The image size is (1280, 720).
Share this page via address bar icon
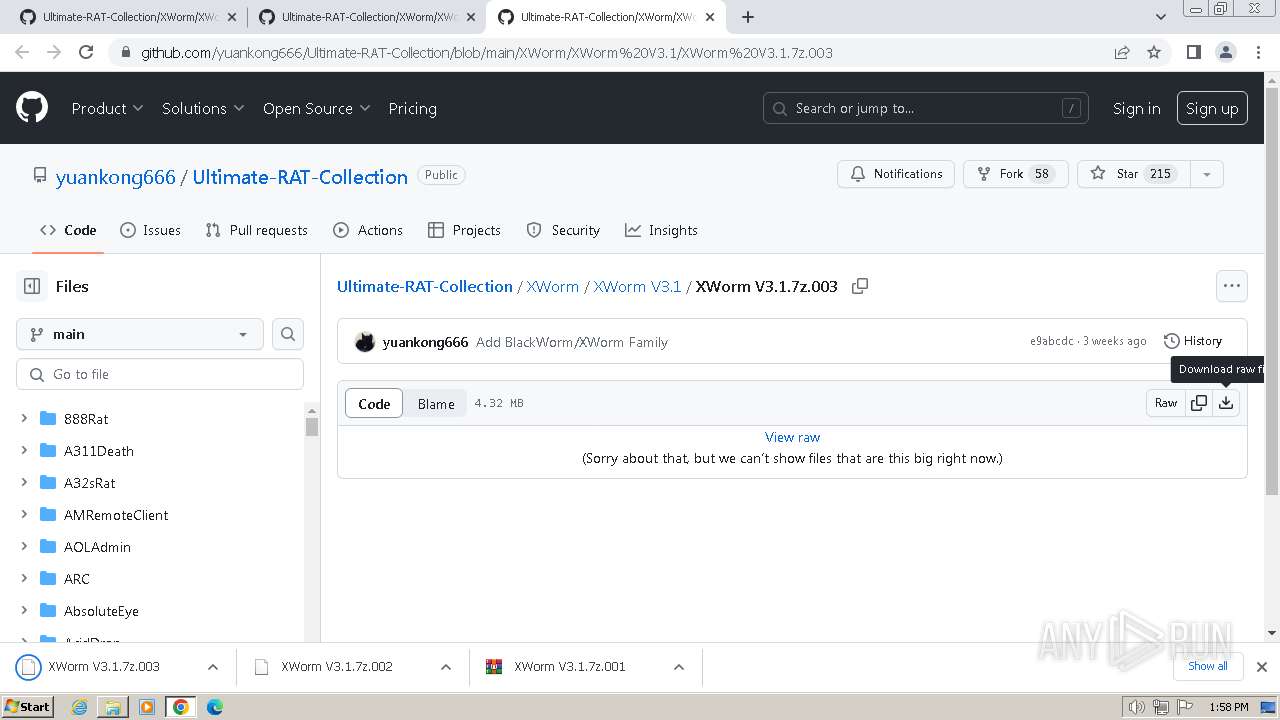(x=1122, y=53)
